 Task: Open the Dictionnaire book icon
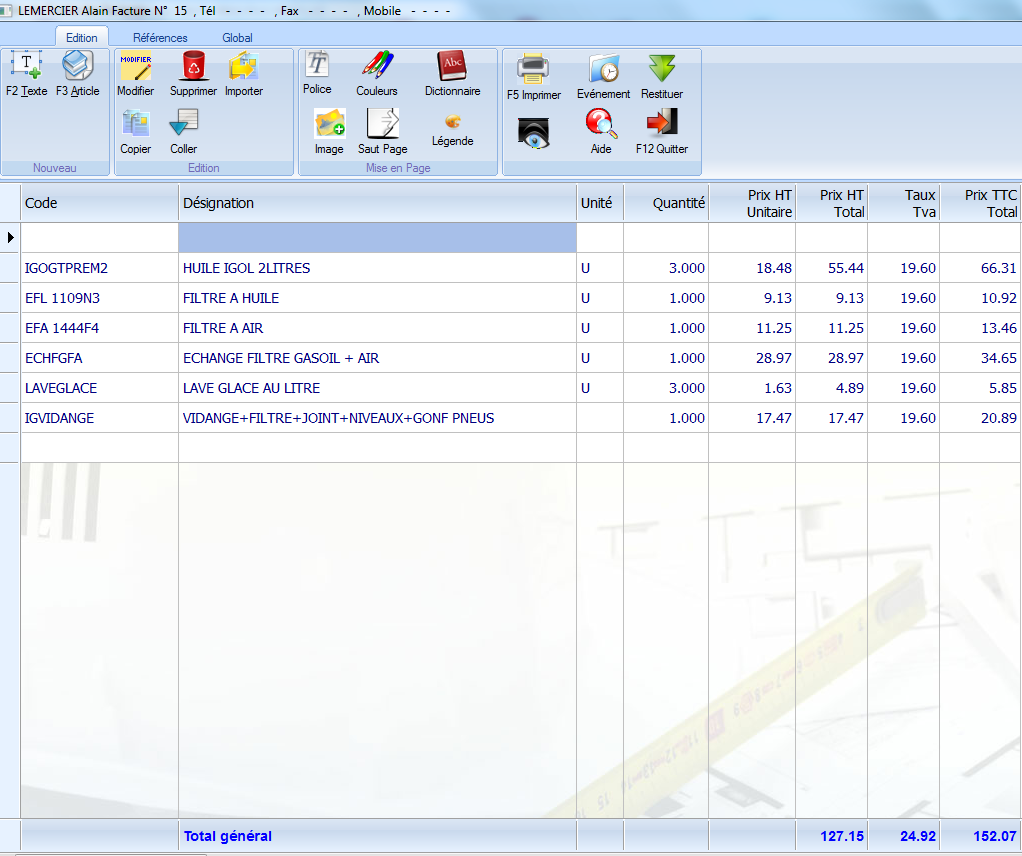452,67
